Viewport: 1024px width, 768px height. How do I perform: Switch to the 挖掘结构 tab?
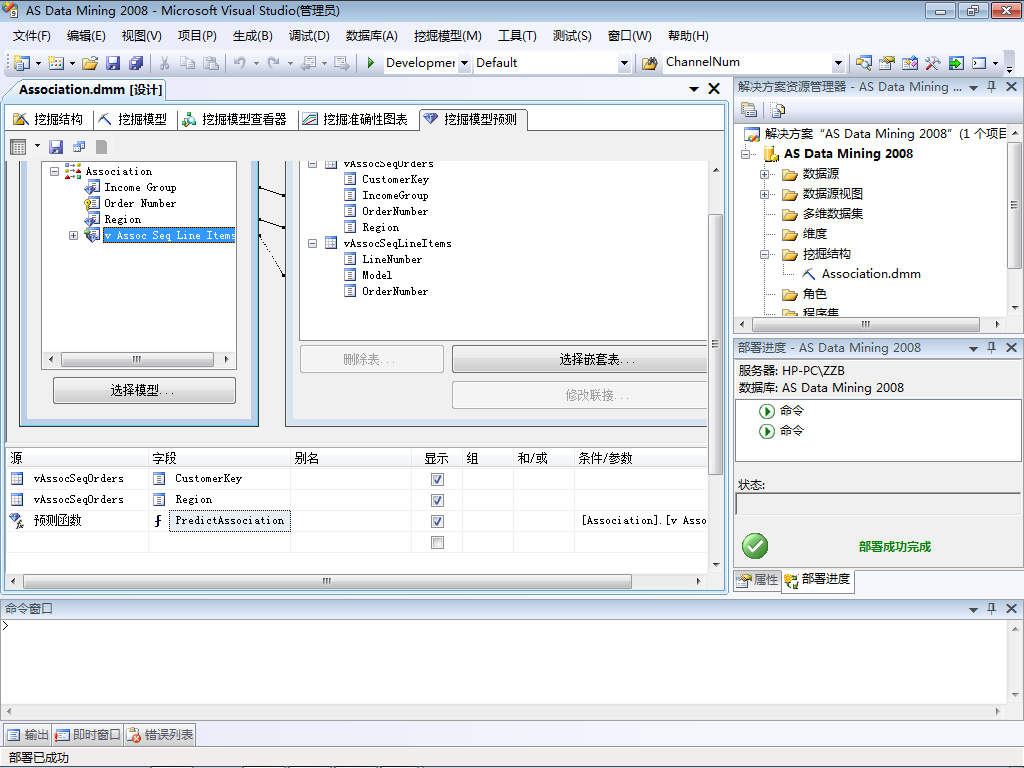[x=49, y=119]
